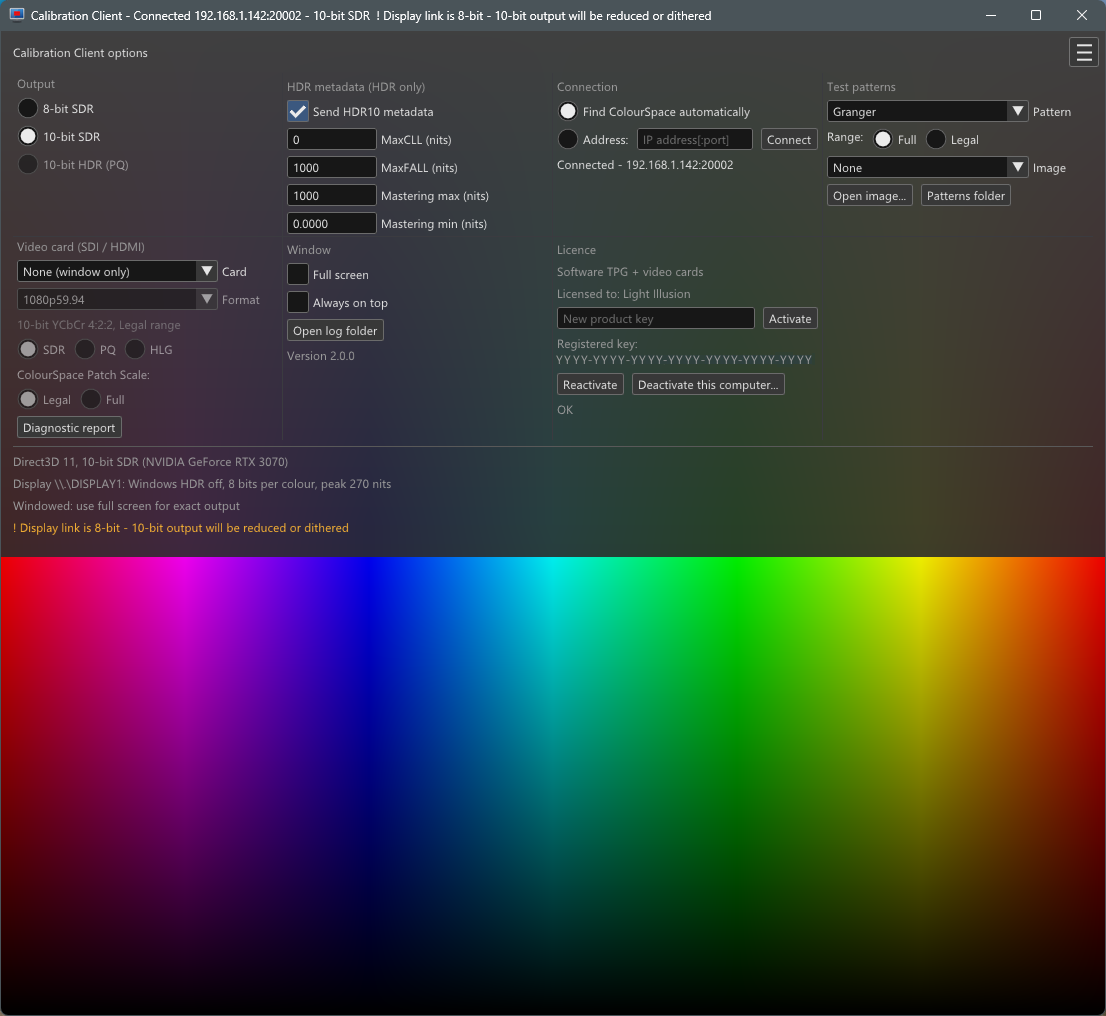Select 10-bit HDR (PQ) output
Screen dimensions: 1106x1016
28,164
